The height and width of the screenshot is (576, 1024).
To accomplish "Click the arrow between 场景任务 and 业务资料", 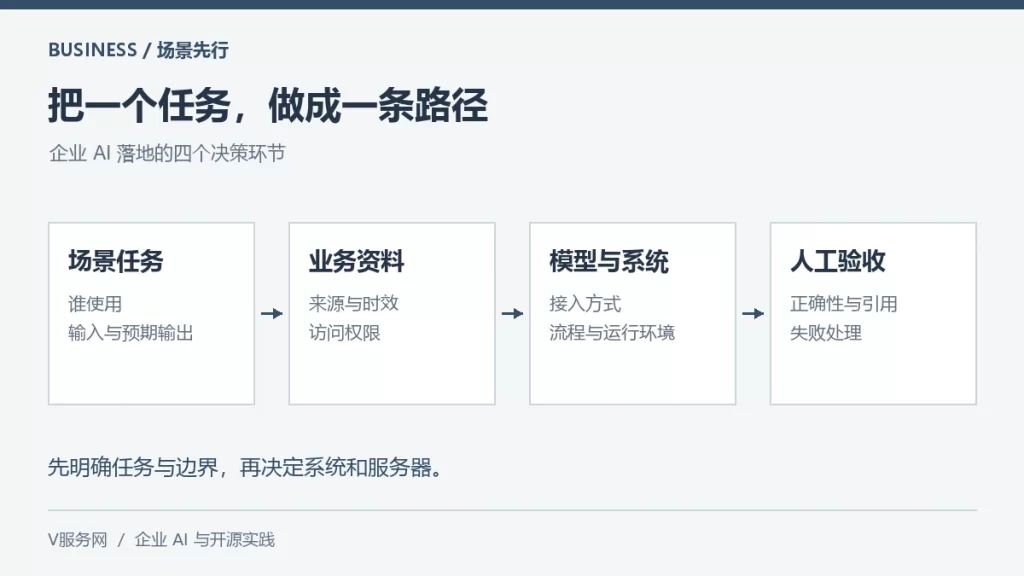I will pos(272,313).
